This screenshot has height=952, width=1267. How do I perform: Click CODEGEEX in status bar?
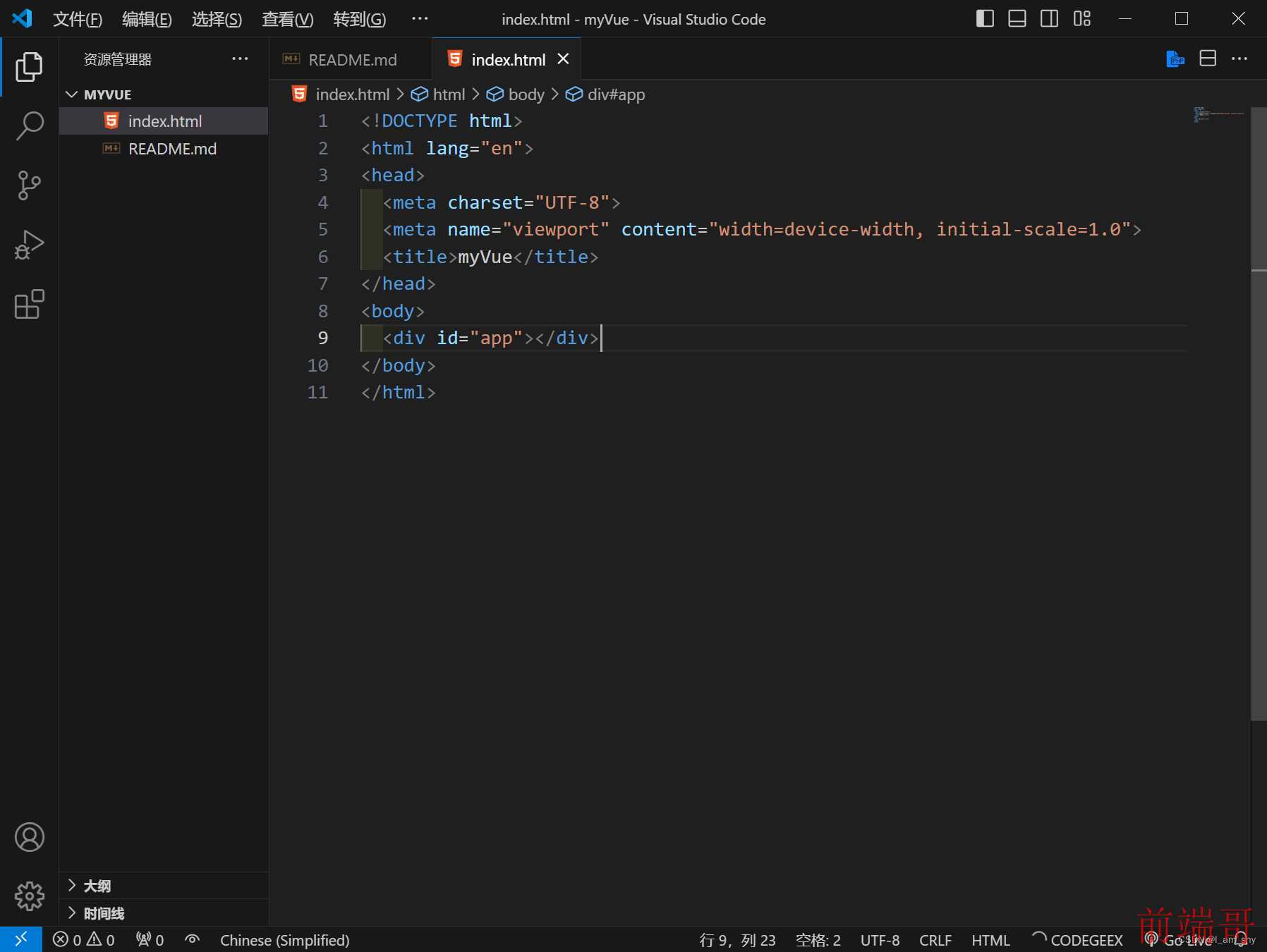click(x=1077, y=940)
